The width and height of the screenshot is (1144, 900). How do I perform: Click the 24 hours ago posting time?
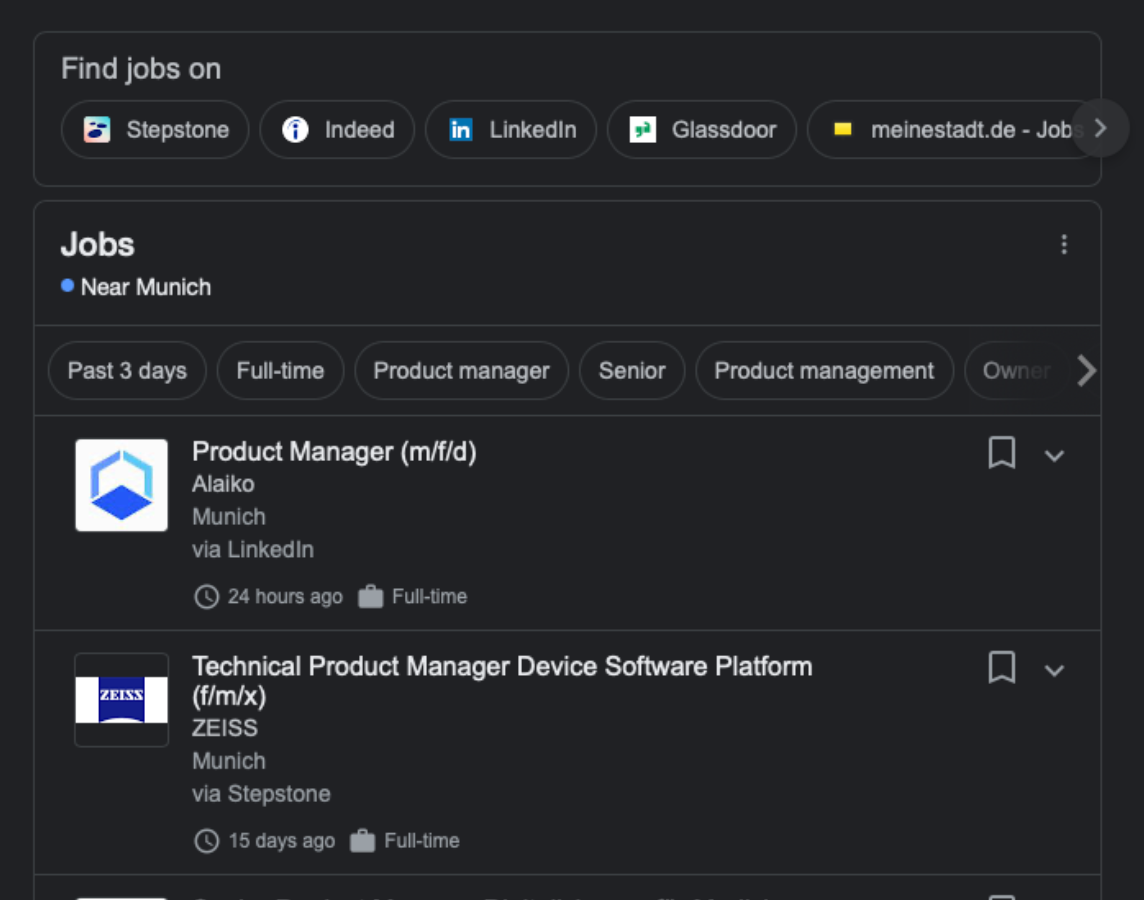tap(285, 597)
